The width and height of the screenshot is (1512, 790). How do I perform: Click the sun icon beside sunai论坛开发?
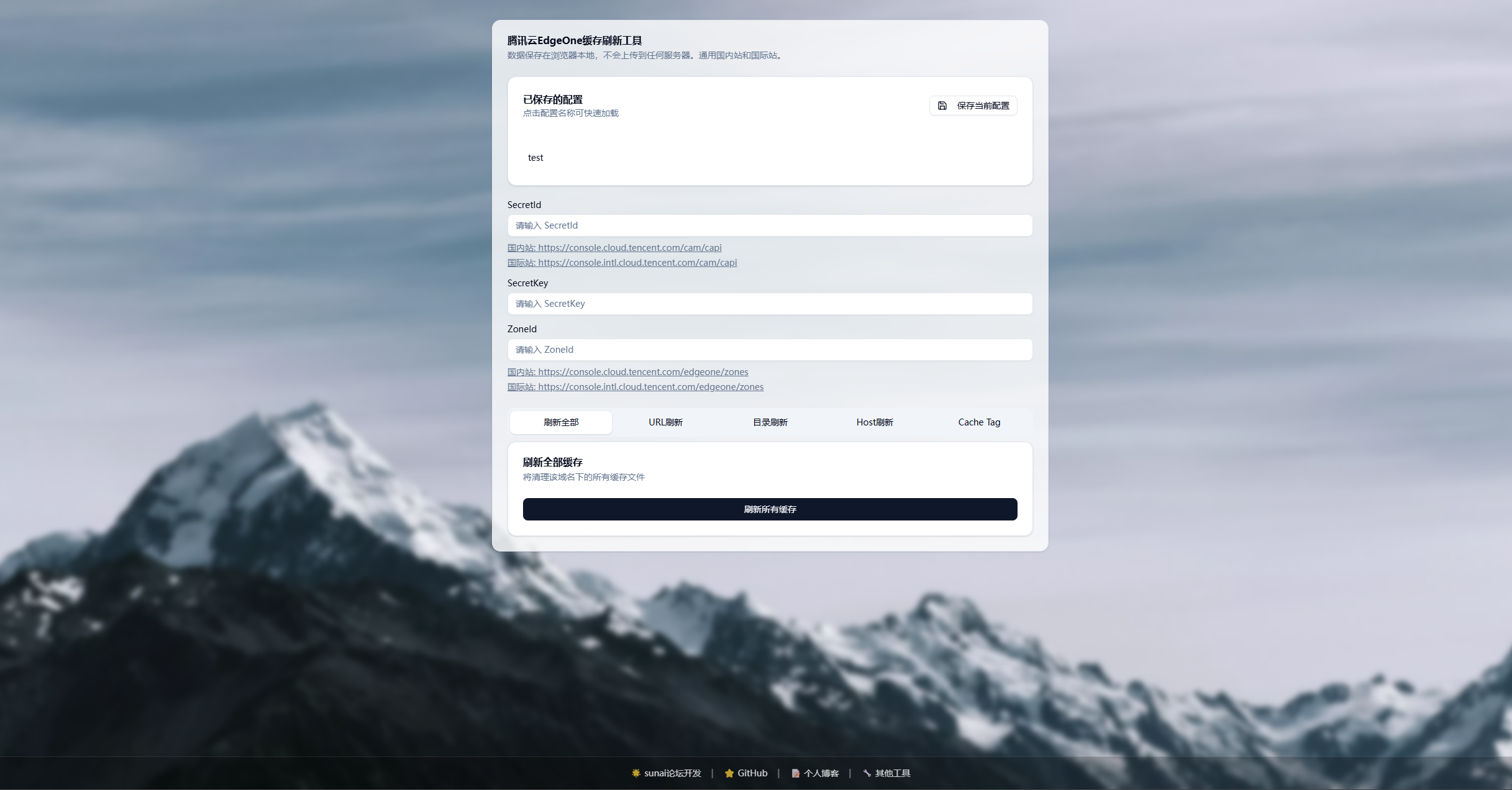point(636,773)
